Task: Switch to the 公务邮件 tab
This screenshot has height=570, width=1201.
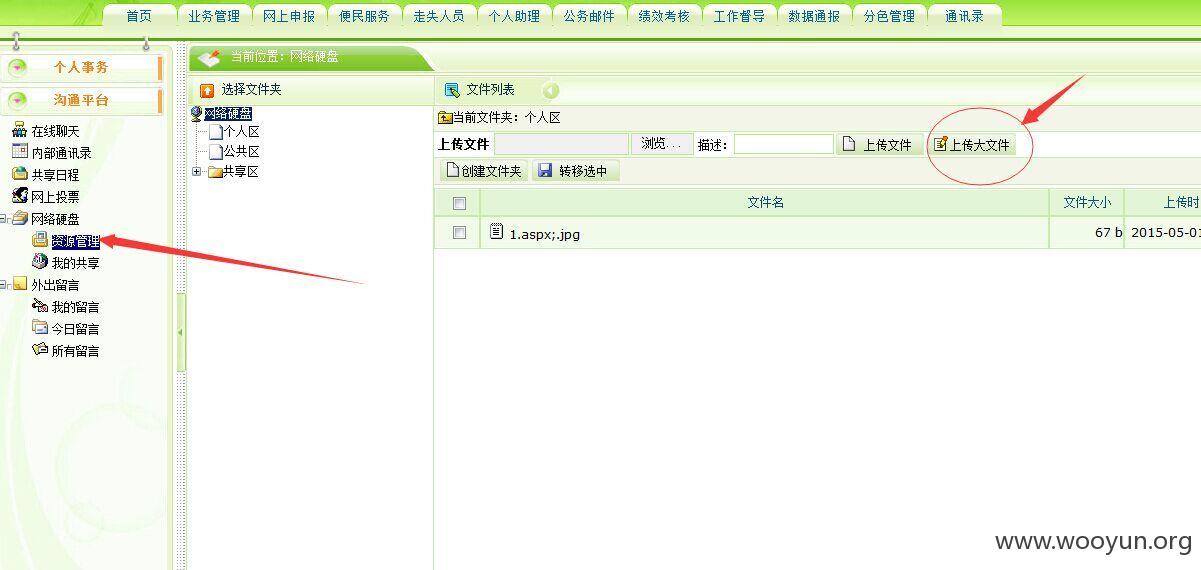Action: 589,16
